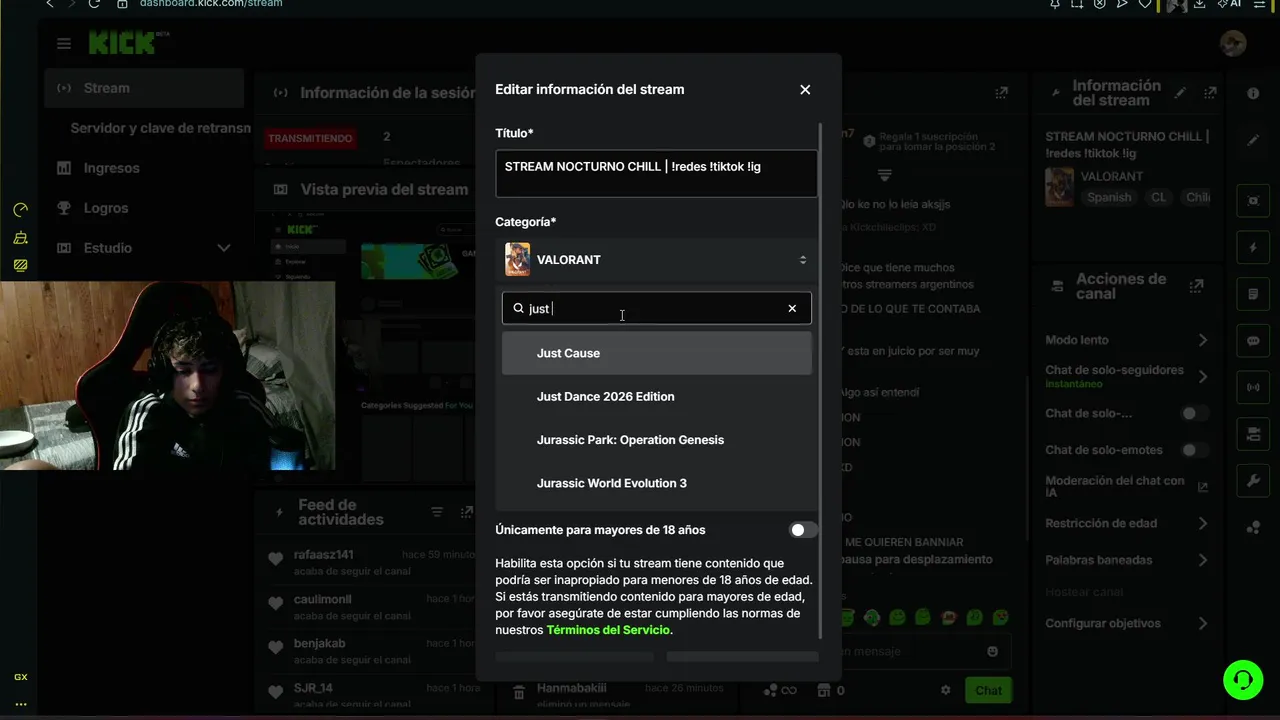Click the GX icon in the browser sidebar
This screenshot has height=720, width=1280.
coord(20,677)
